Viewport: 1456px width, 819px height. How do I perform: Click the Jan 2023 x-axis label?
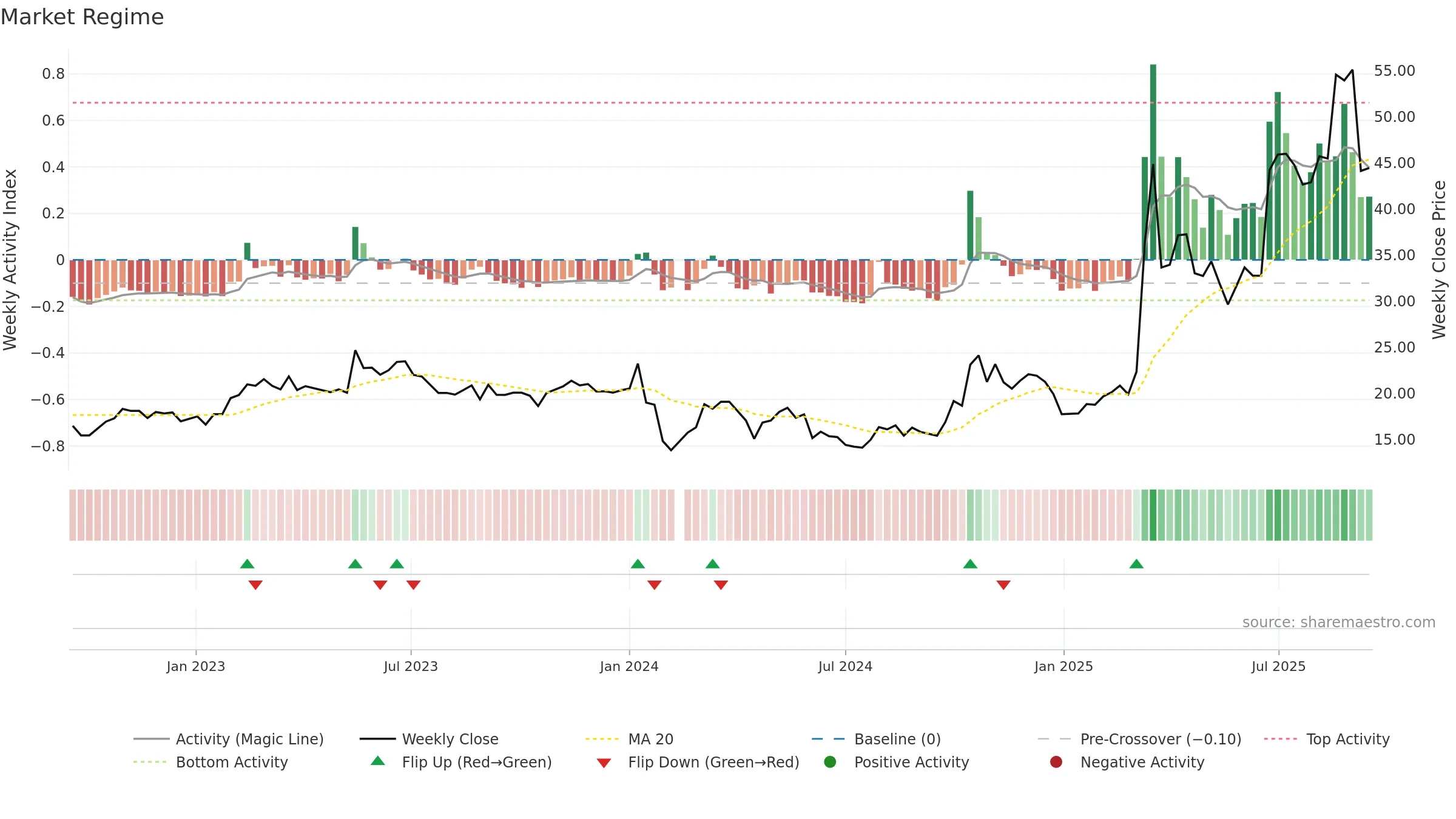click(x=196, y=666)
